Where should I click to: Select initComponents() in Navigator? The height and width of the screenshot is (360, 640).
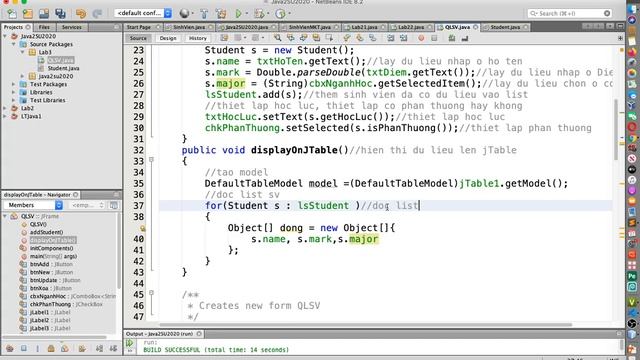point(51,248)
